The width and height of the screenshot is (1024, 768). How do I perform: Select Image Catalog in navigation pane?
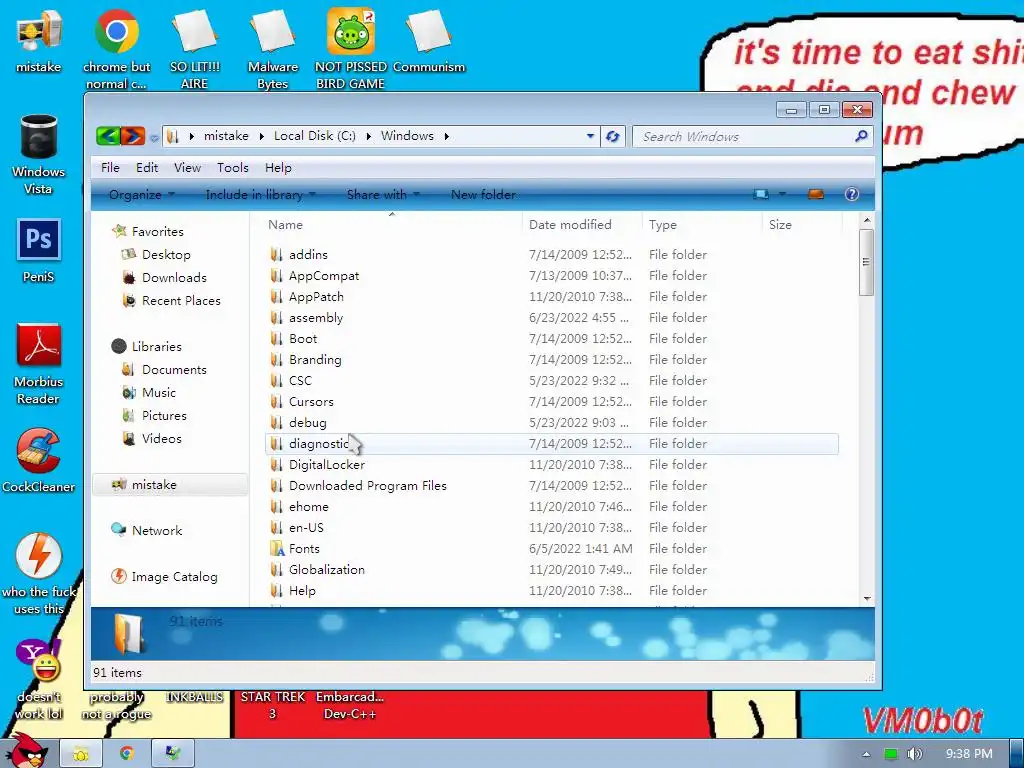tap(174, 577)
